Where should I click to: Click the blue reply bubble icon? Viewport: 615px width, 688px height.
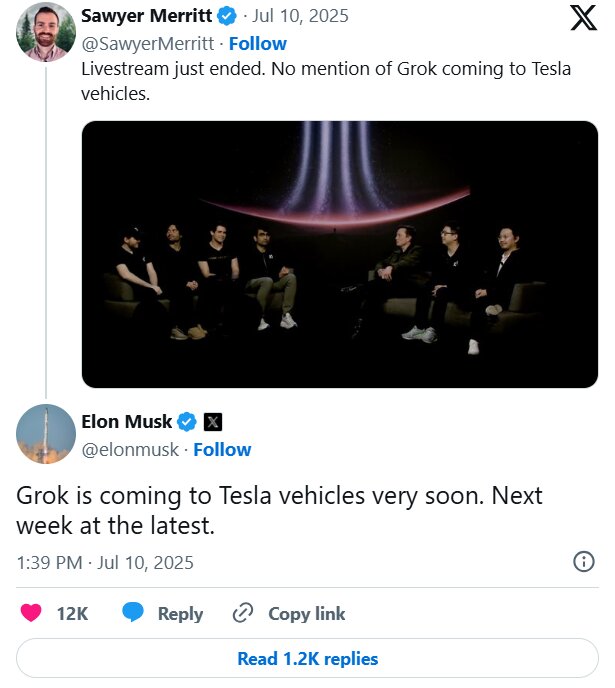(134, 613)
